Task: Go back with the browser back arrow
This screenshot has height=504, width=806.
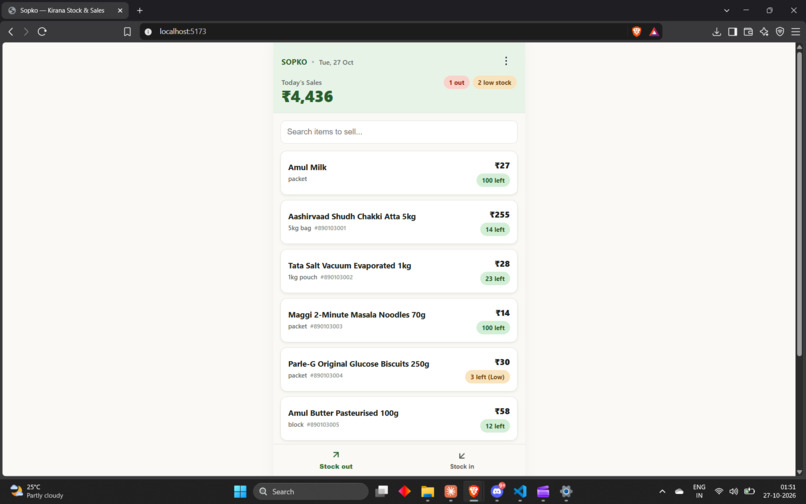Action: pos(11,31)
